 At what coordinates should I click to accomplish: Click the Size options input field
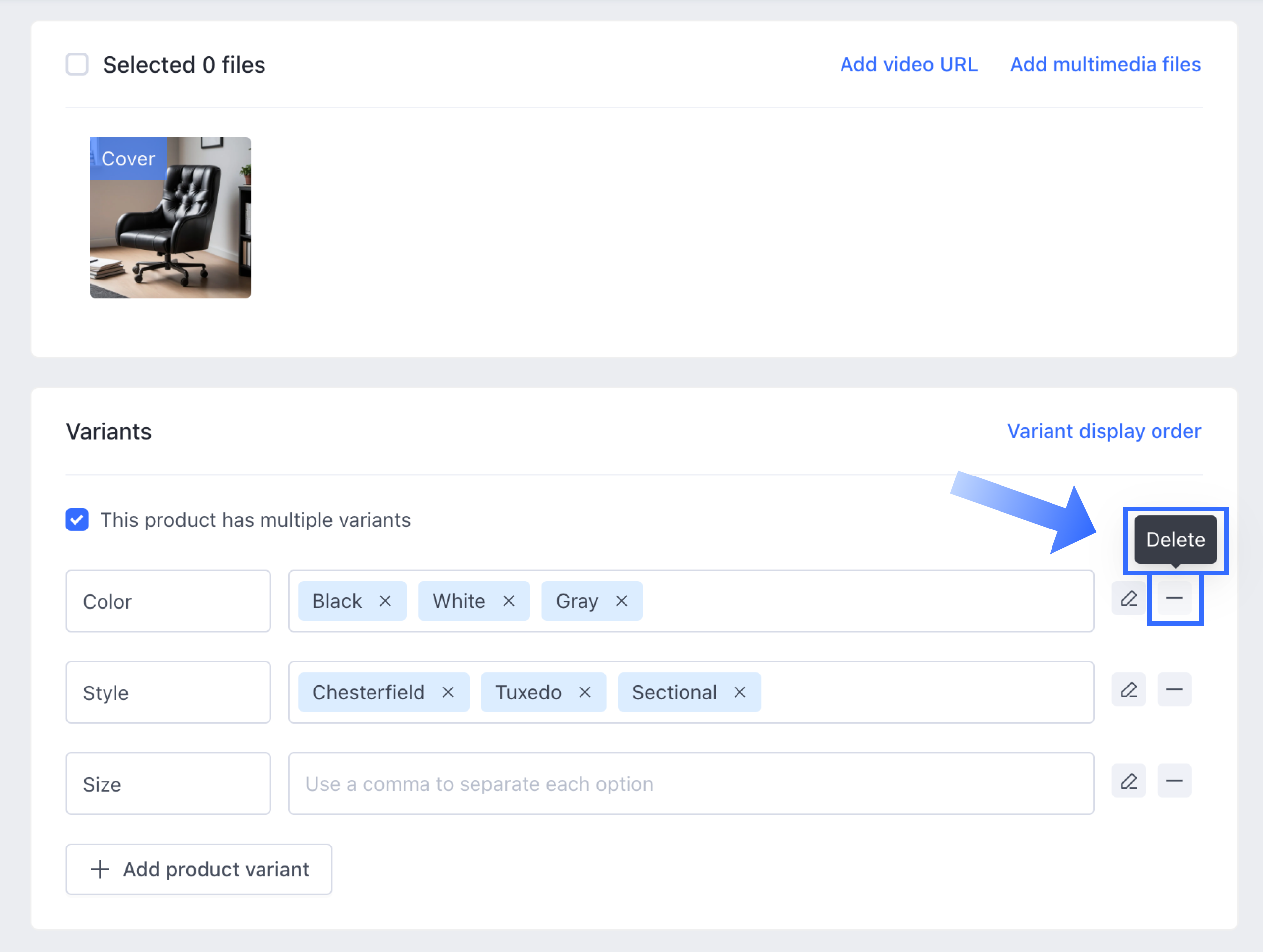coord(691,784)
